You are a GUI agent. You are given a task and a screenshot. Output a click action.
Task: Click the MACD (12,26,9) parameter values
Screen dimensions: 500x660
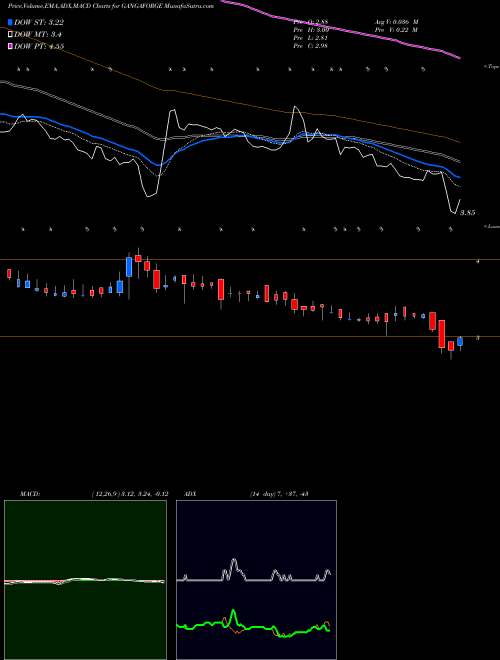click(x=130, y=494)
